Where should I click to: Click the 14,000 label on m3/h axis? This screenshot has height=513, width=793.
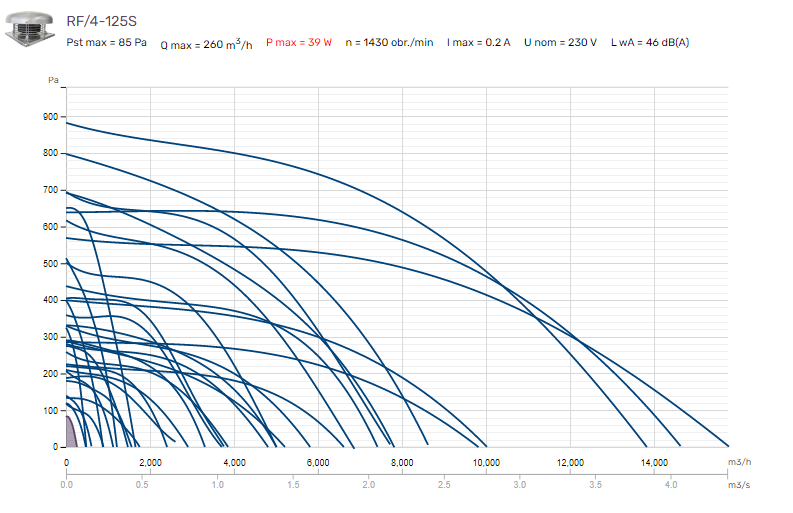tap(654, 462)
